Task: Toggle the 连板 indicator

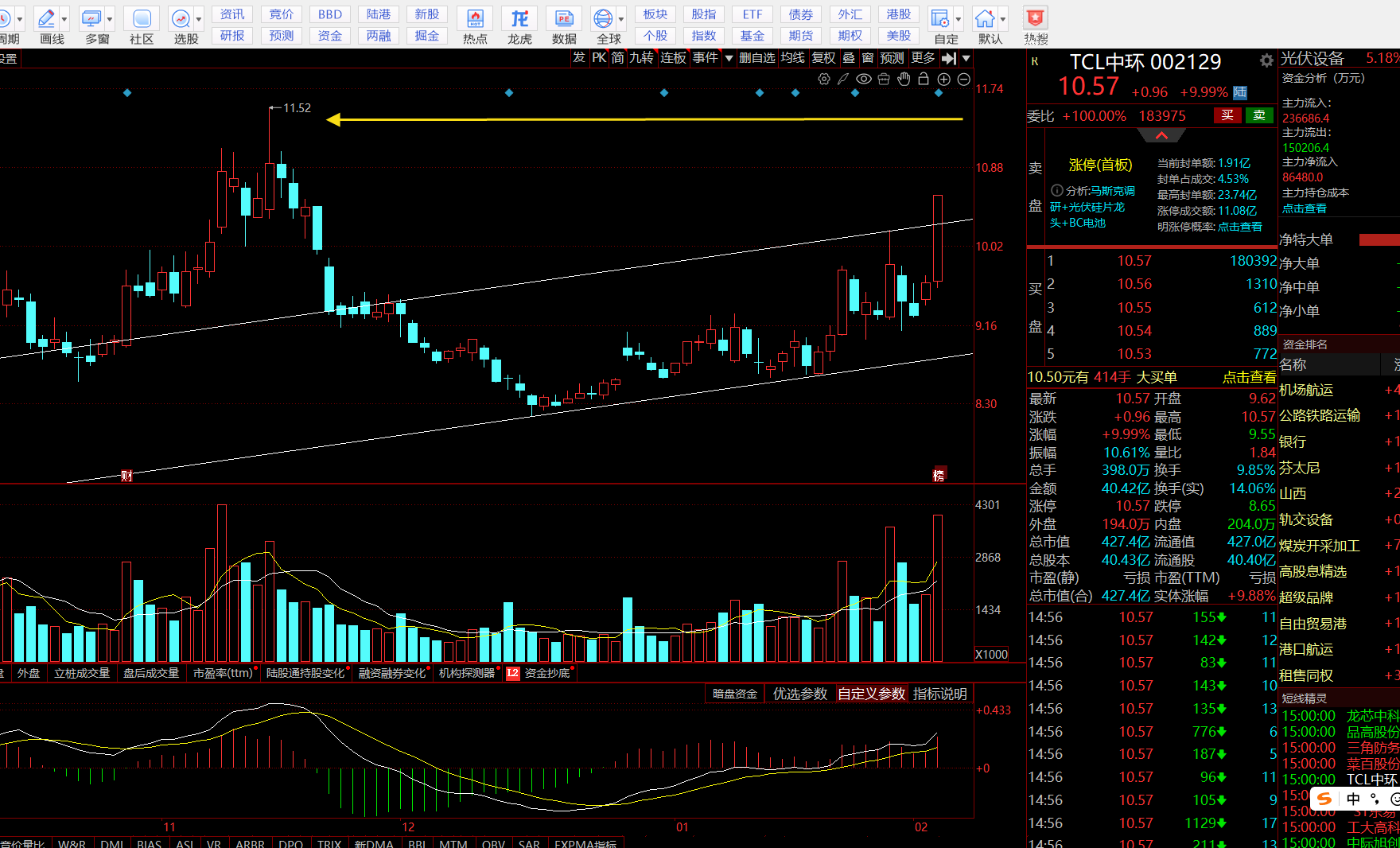Action: tap(673, 58)
